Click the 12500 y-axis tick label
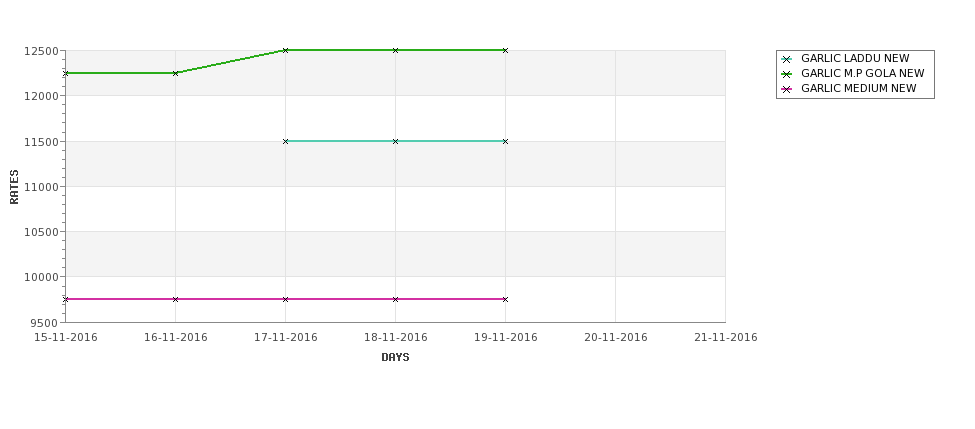 point(41,51)
